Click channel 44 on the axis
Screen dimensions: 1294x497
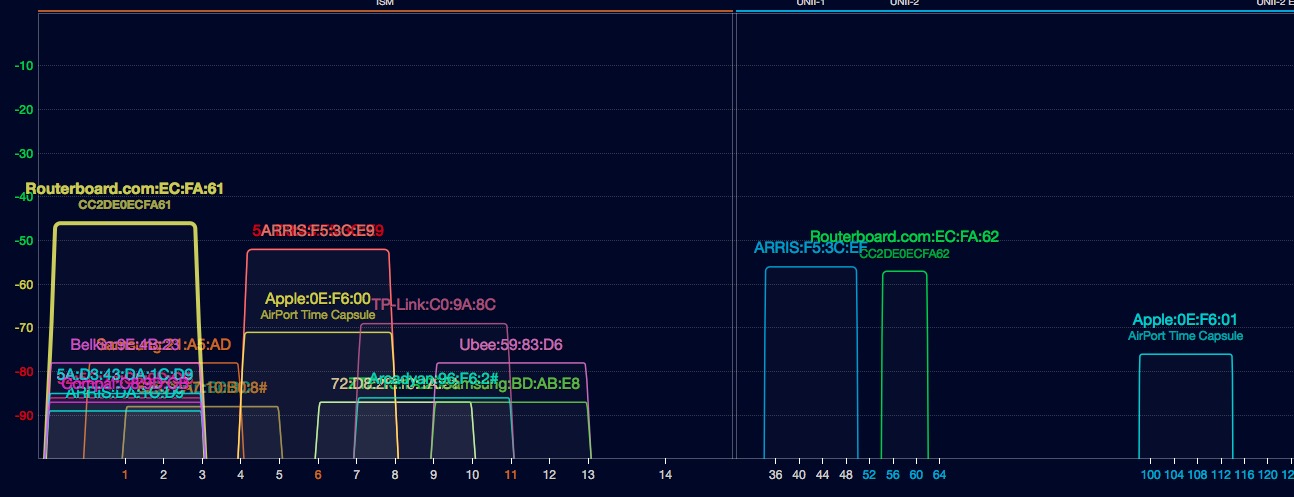coord(823,475)
